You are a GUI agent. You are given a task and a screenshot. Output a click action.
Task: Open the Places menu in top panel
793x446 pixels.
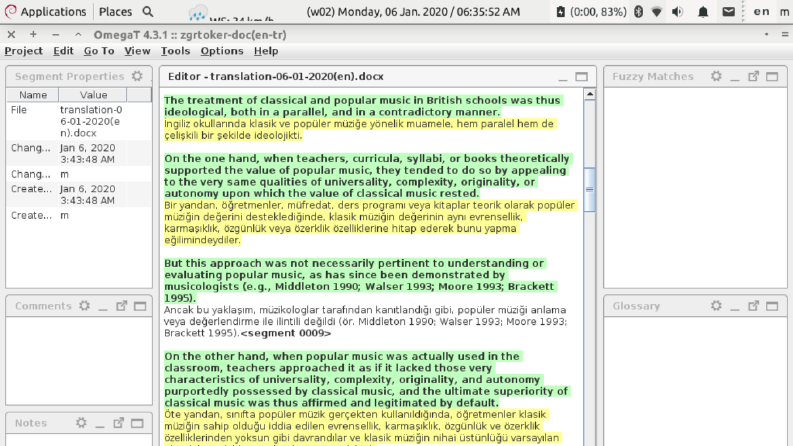point(115,12)
